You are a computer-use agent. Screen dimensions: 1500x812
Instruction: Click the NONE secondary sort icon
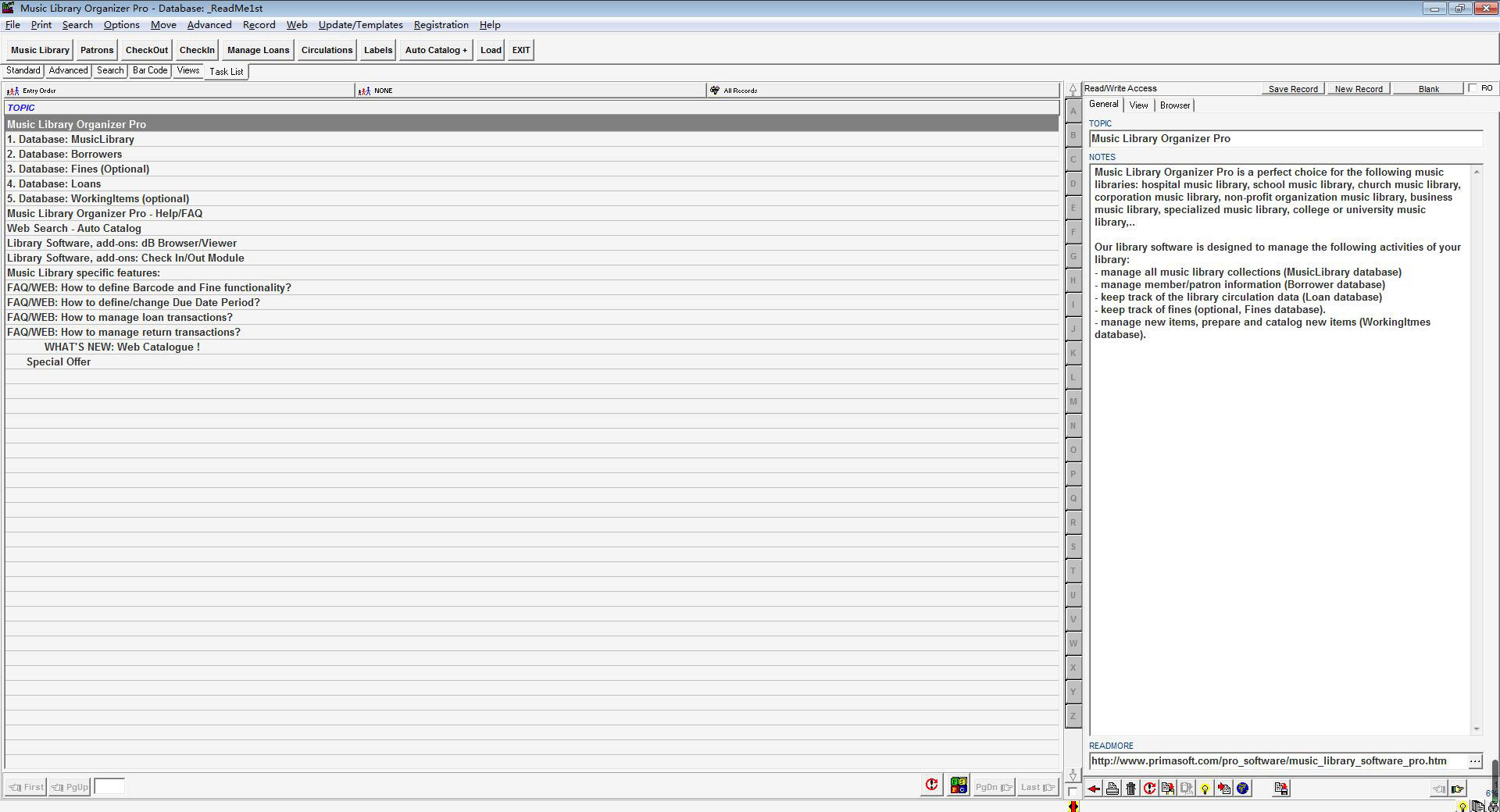364,91
